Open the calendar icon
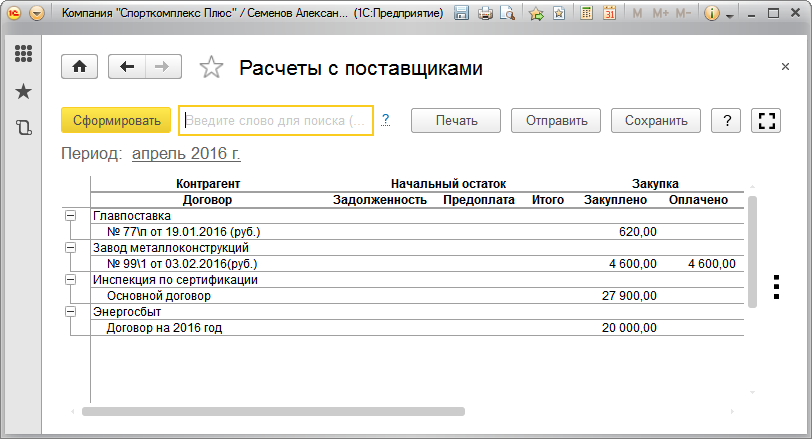812x439 pixels. (609, 13)
